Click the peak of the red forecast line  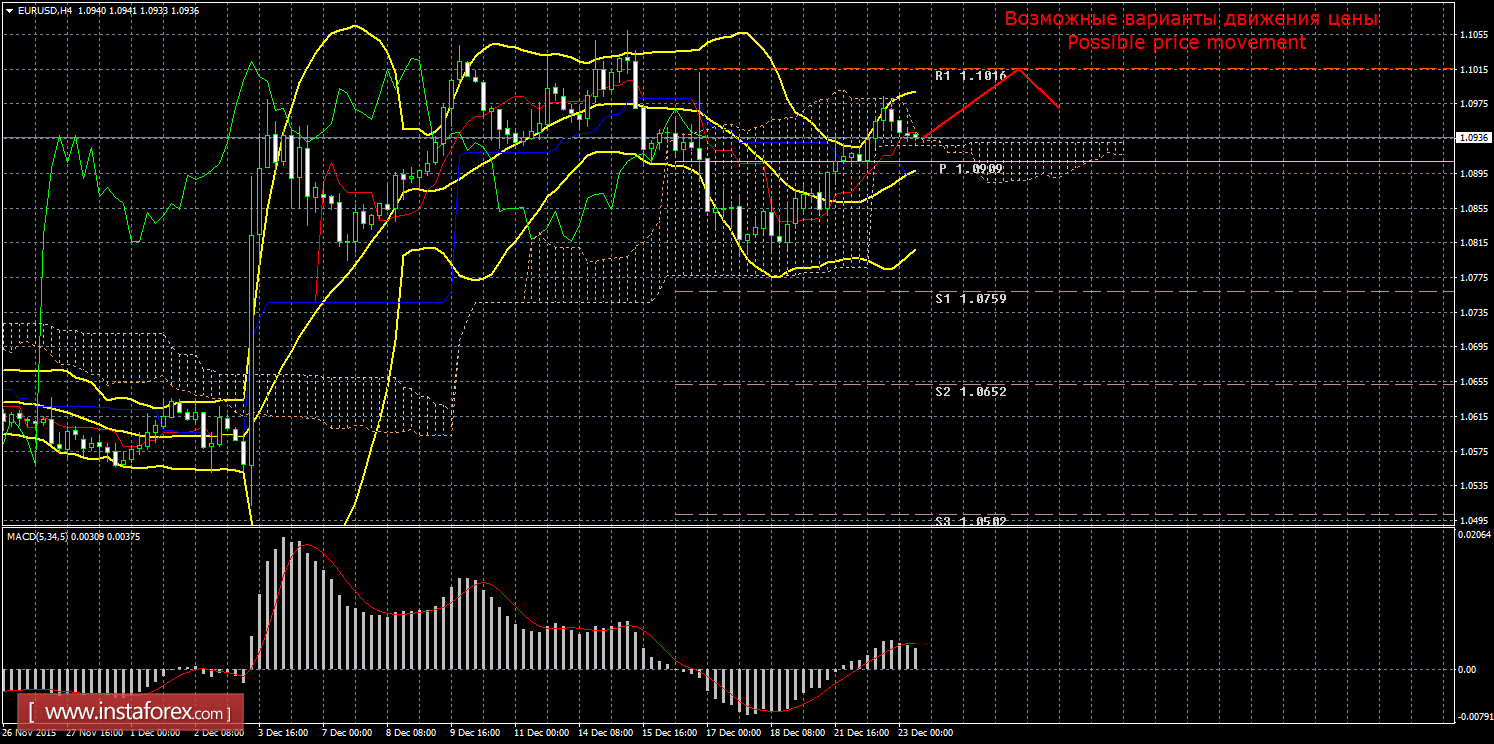coord(1018,70)
